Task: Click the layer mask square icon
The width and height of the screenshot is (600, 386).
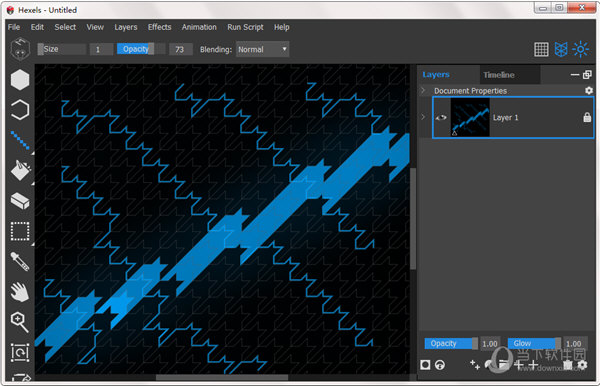Action: click(425, 365)
